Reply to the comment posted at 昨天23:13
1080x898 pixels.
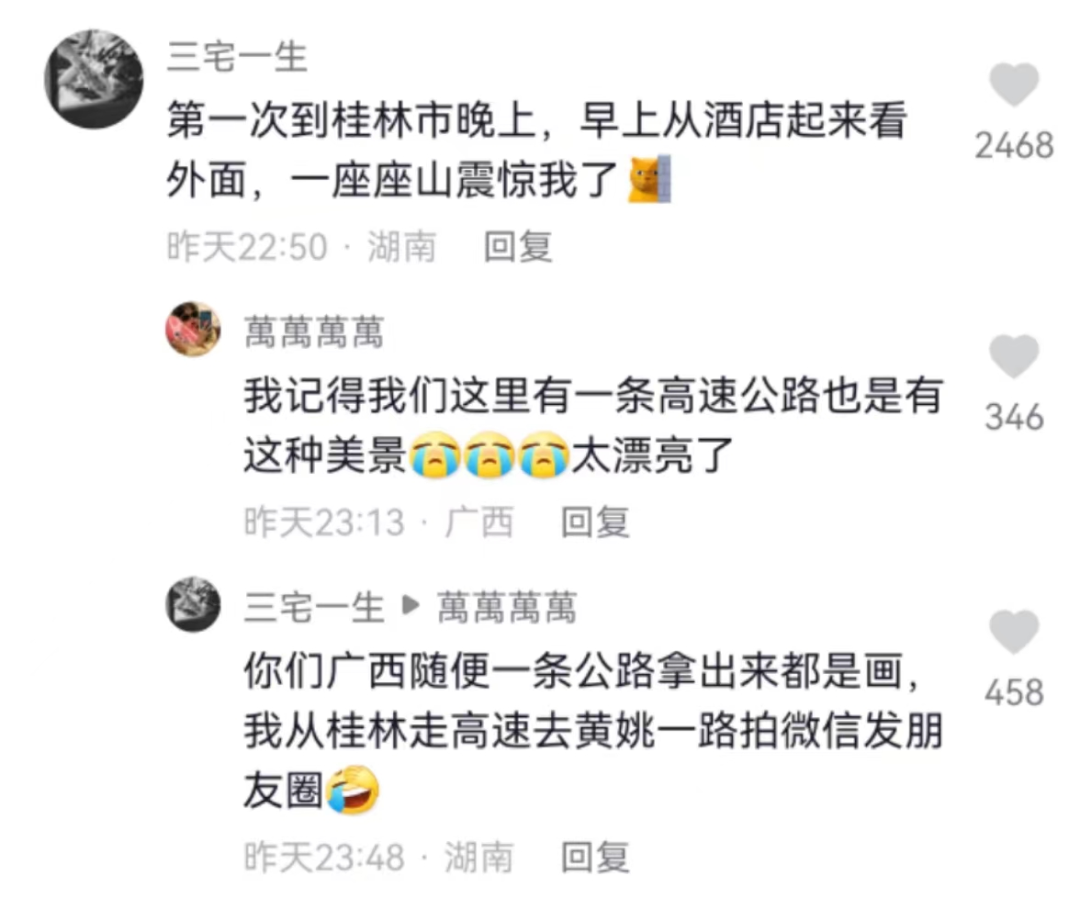[x=595, y=521]
